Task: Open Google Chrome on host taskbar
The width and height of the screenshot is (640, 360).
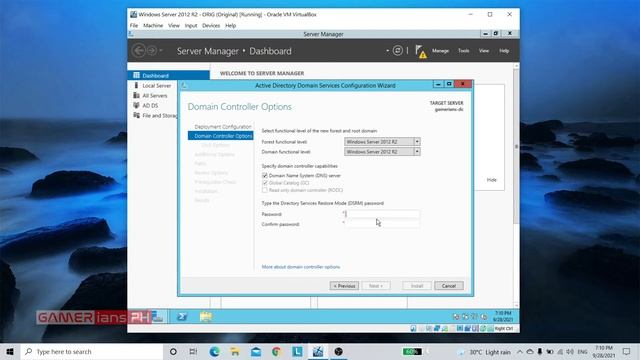Action: point(276,351)
